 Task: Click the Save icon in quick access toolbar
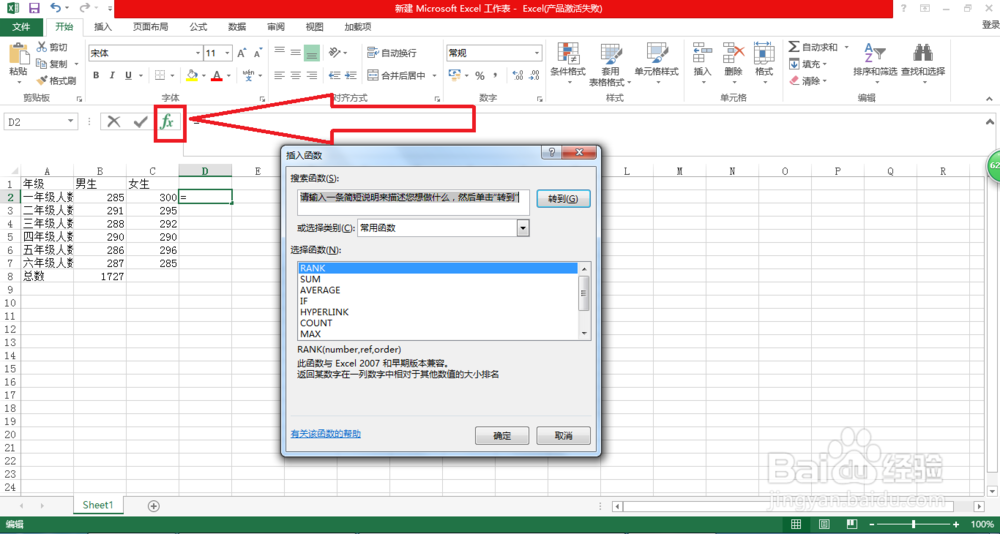pos(34,8)
